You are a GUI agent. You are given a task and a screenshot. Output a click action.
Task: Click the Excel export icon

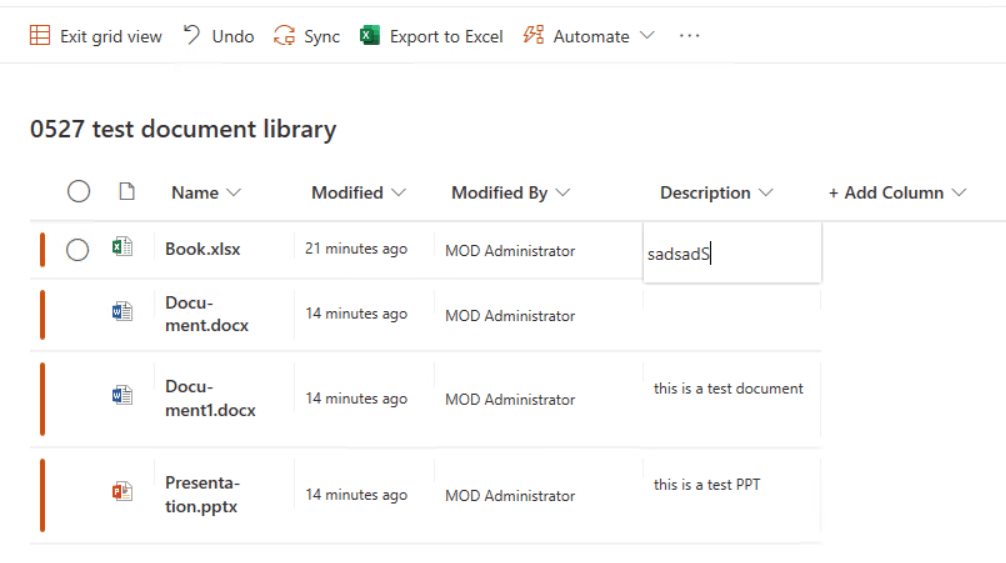coord(370,36)
